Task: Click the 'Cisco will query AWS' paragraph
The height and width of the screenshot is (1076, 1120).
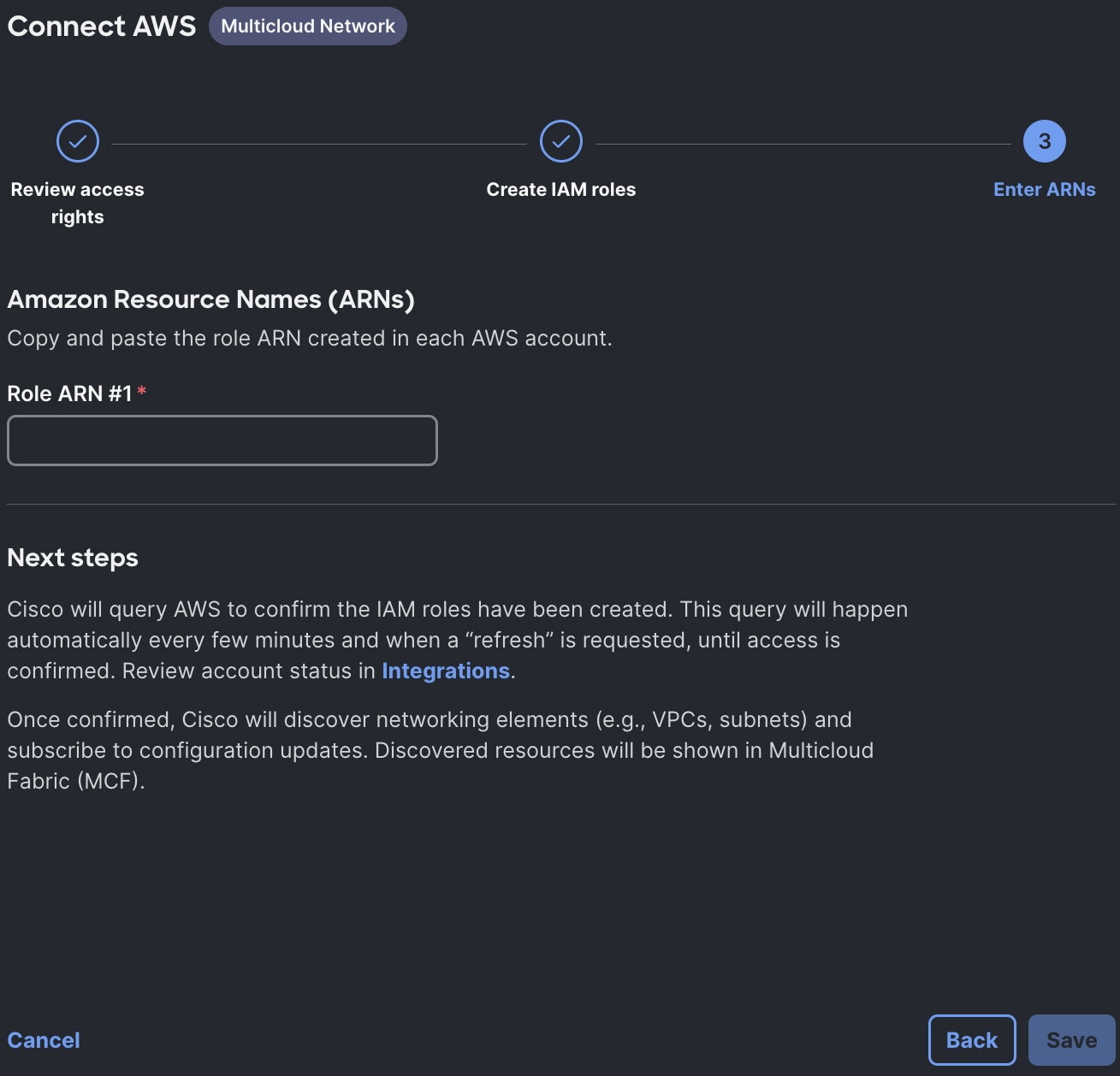Action: coord(458,640)
